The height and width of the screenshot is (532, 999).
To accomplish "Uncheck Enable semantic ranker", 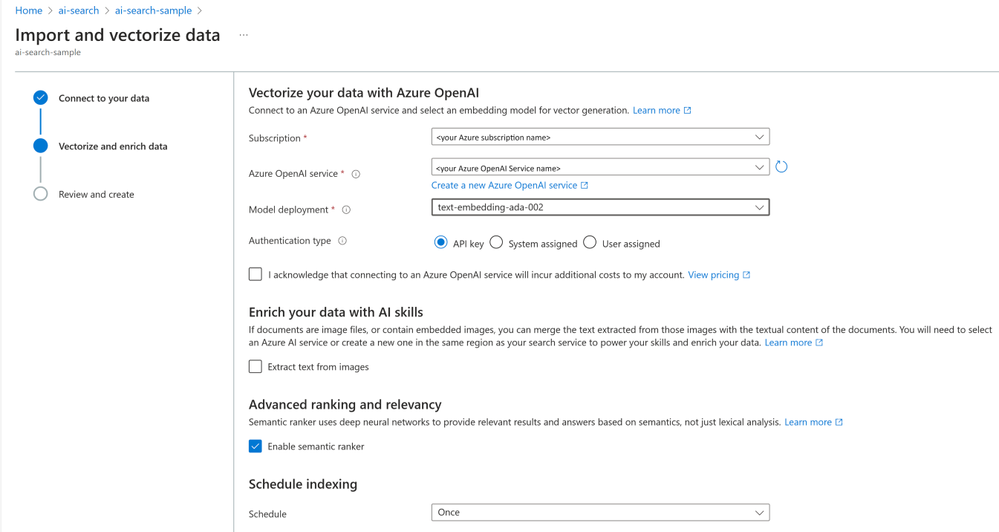I will [x=255, y=446].
